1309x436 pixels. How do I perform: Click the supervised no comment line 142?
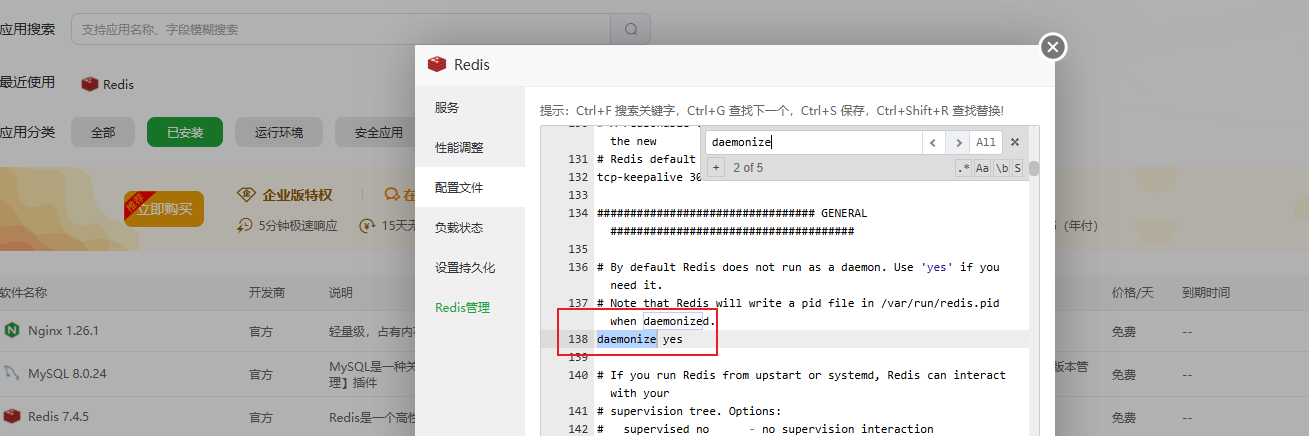(765, 429)
